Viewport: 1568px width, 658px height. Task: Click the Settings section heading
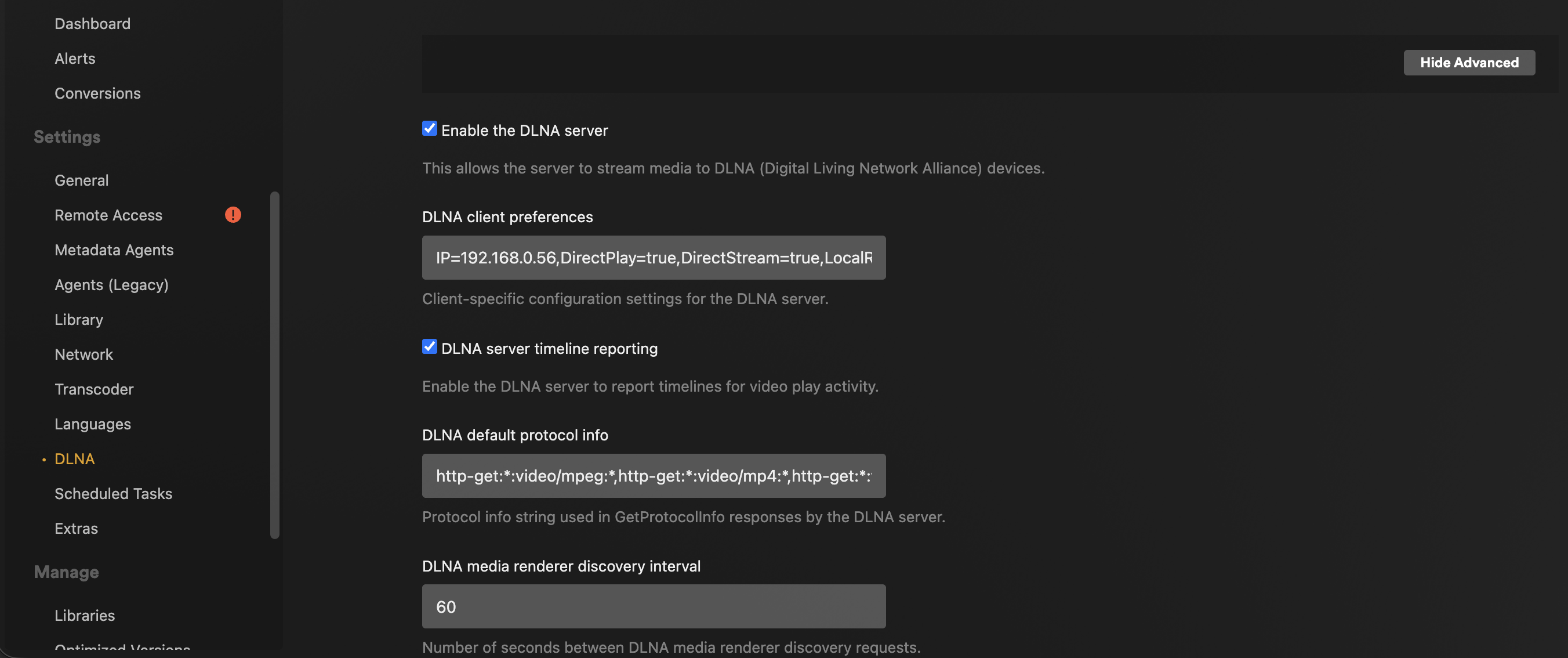[67, 137]
